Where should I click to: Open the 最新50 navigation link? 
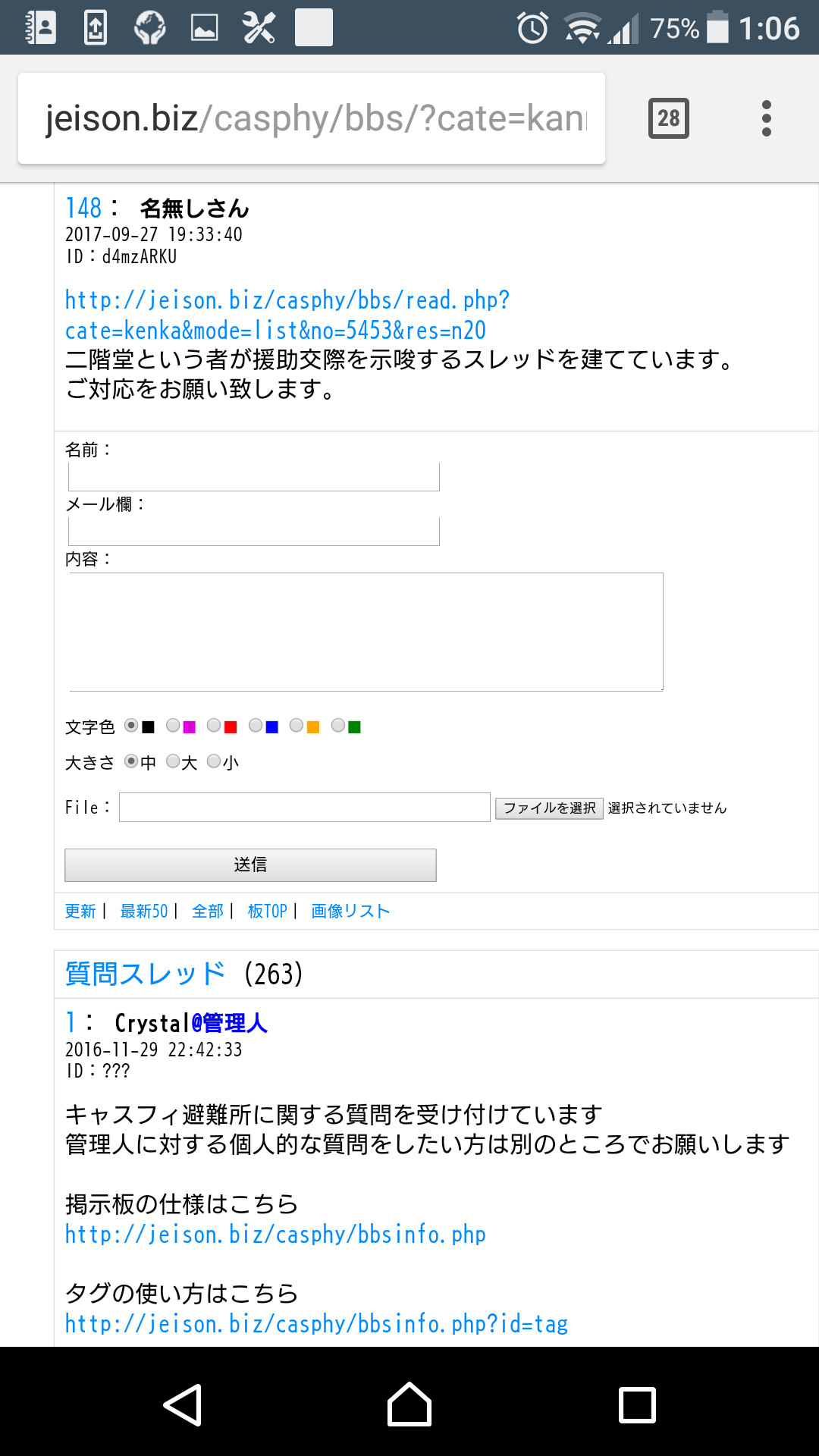(x=144, y=911)
